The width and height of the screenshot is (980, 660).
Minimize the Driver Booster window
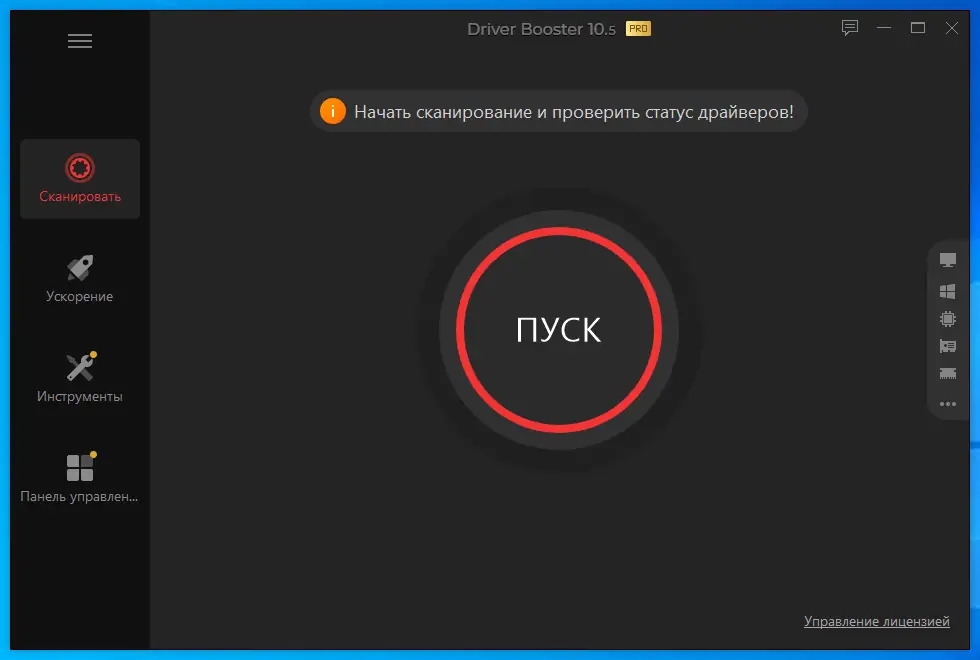pos(883,28)
